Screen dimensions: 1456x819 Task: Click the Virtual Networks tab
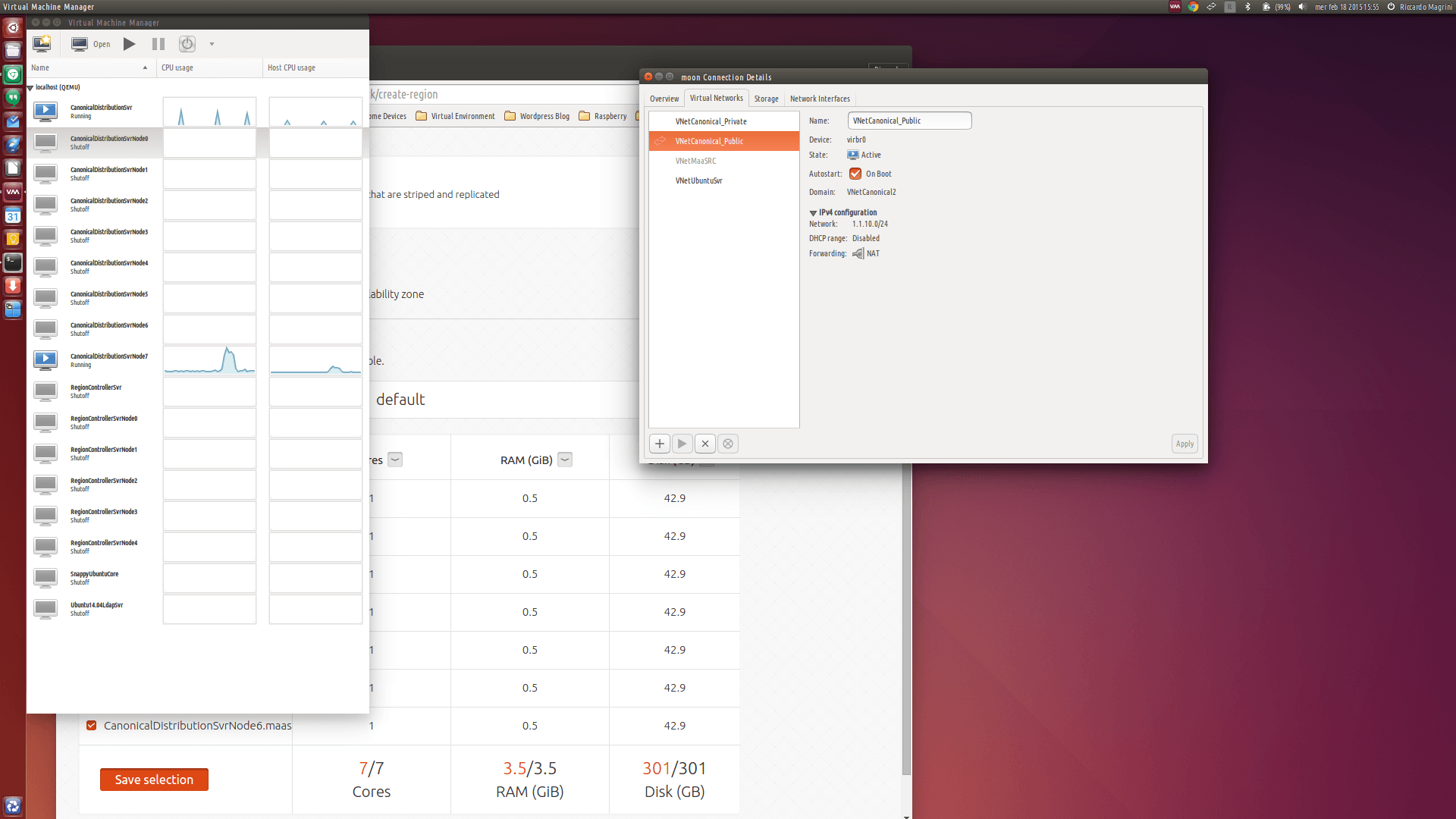coord(715,98)
